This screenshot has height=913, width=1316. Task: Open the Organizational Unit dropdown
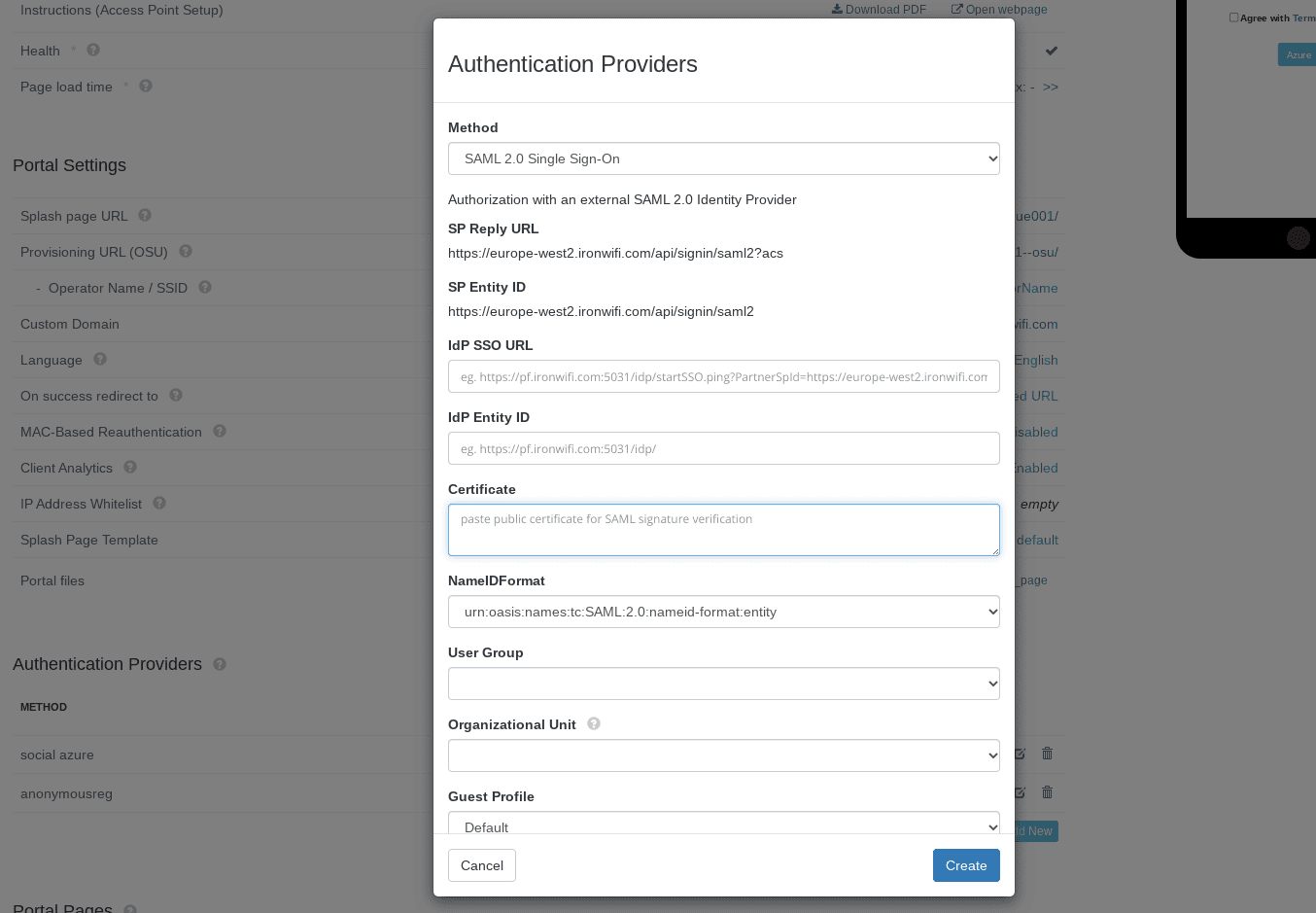(x=724, y=755)
